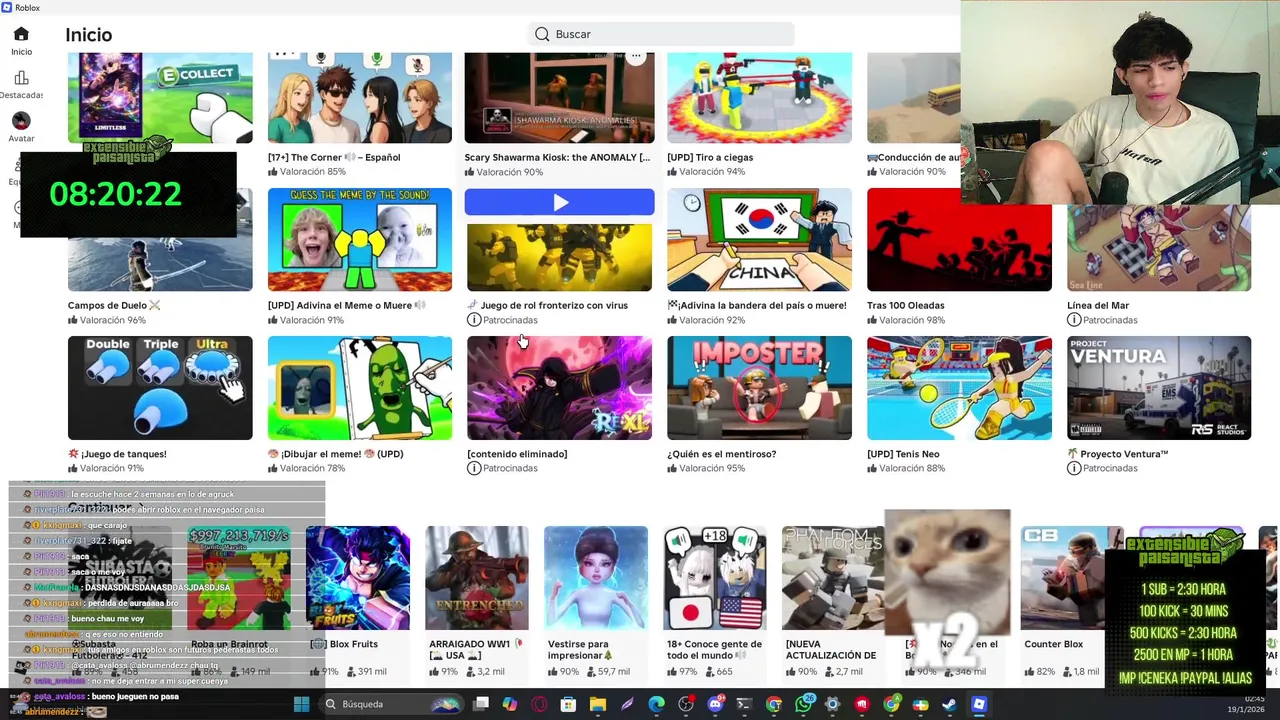Open Discord from the taskbar
Screen dimensions: 1280x720
click(715, 704)
